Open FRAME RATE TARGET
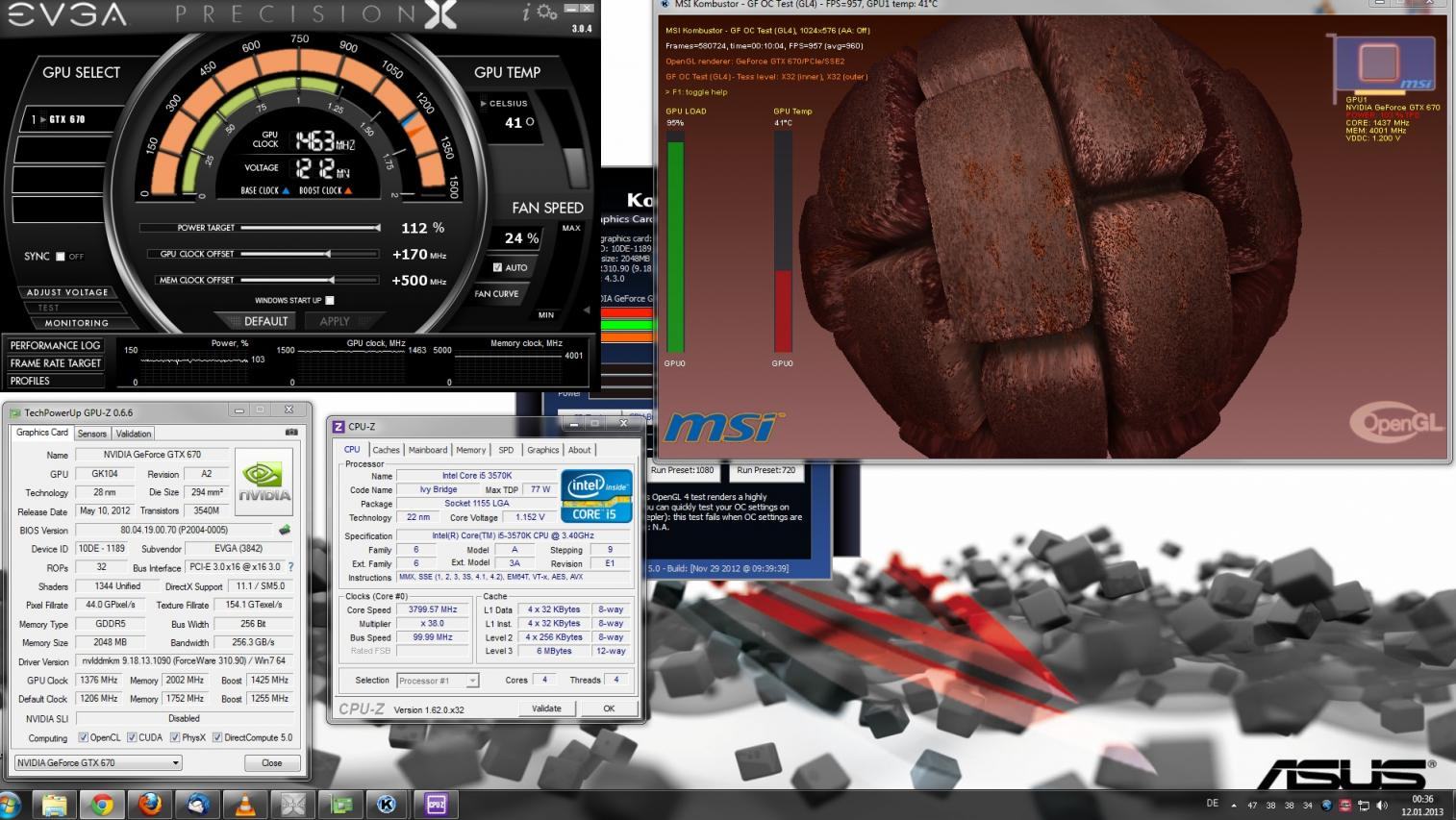 55,363
